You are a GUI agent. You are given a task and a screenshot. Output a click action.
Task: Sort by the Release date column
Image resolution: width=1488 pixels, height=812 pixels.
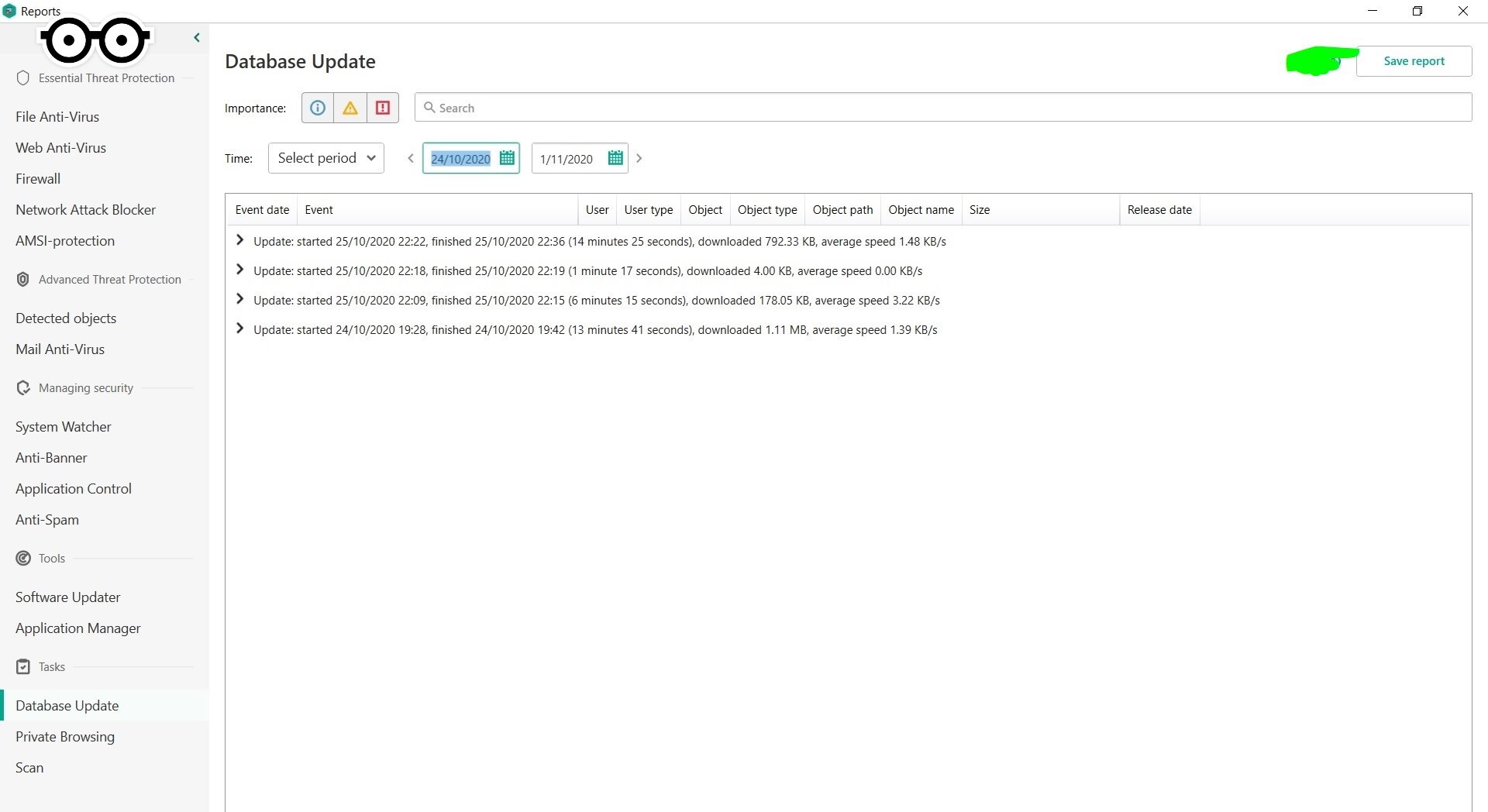(x=1159, y=210)
